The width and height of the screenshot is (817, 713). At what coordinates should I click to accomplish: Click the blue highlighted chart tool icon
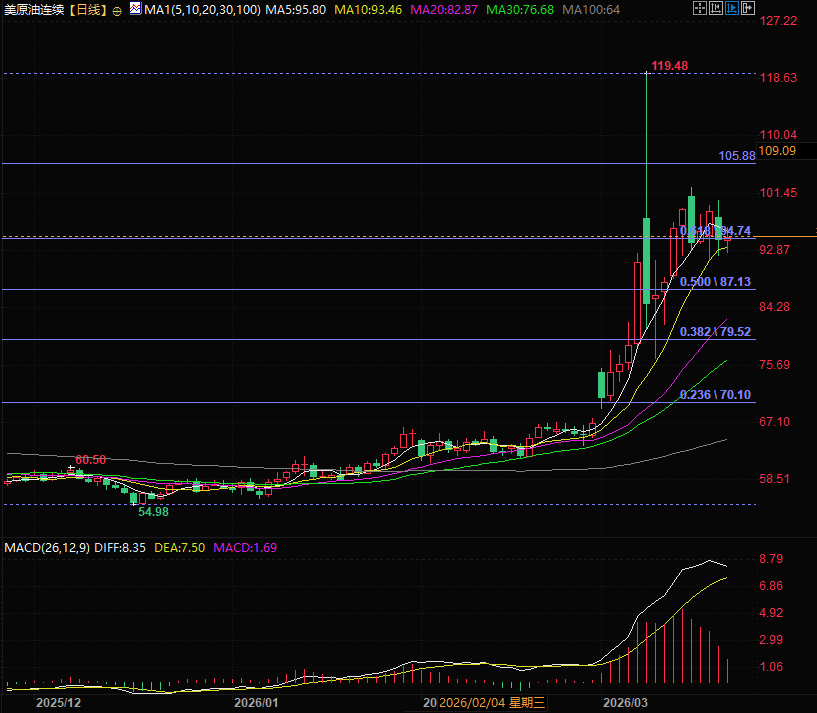732,8
